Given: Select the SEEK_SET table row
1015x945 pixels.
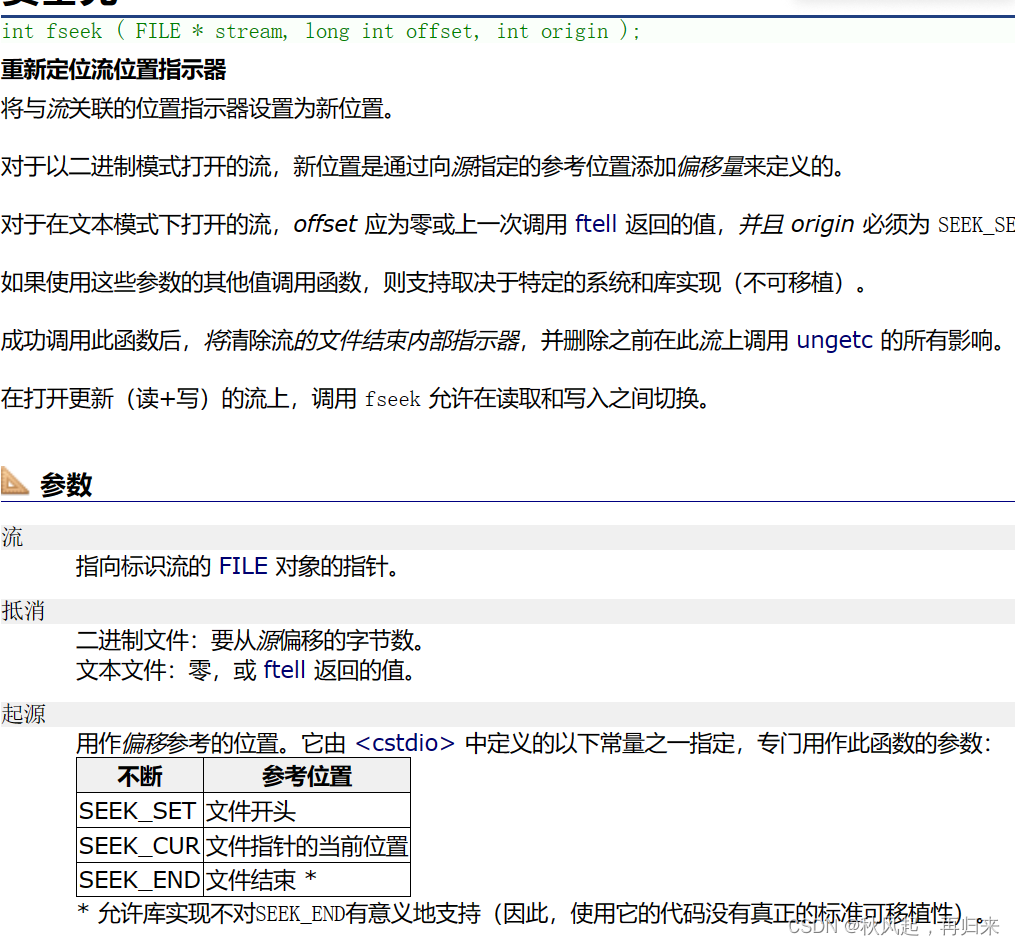Looking at the screenshot, I should [138, 810].
